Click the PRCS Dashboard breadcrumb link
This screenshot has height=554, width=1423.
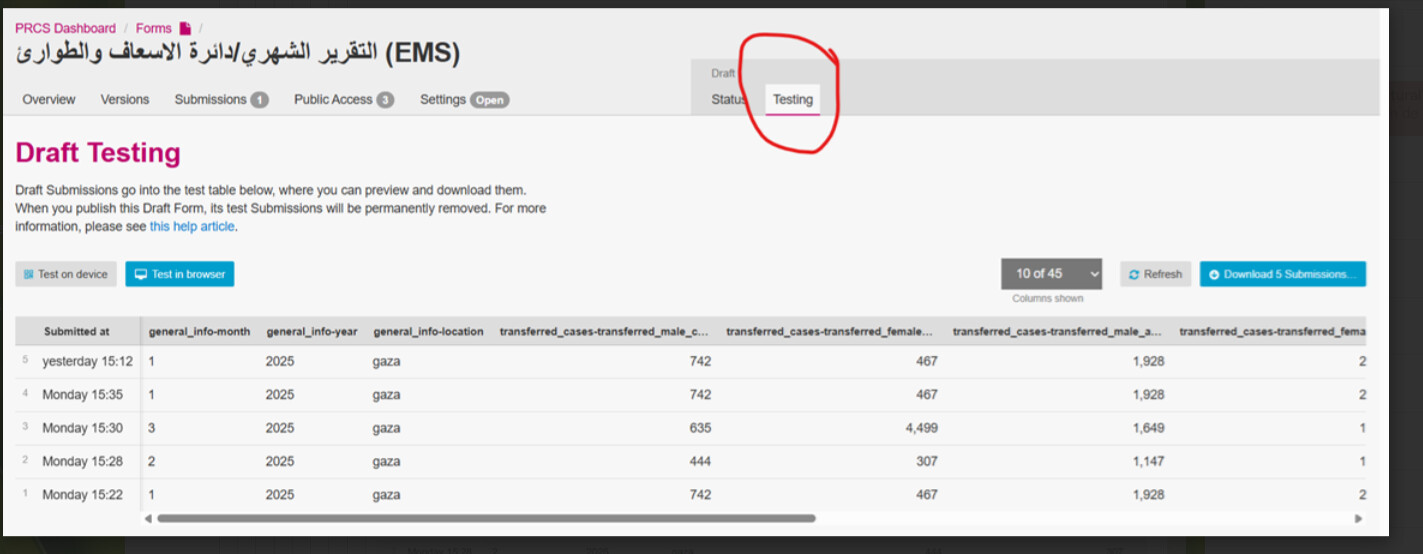(x=65, y=29)
